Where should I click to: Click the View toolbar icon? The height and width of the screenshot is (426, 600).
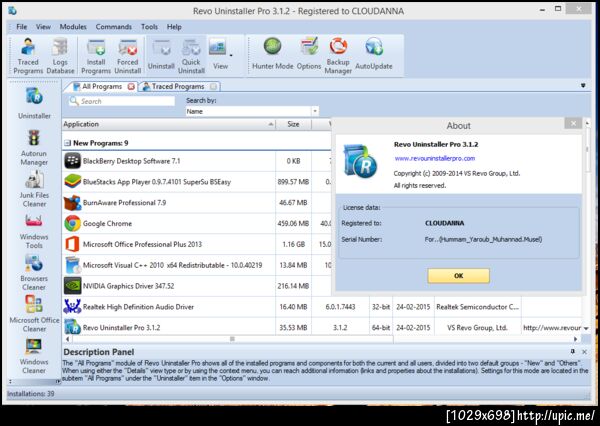point(218,55)
